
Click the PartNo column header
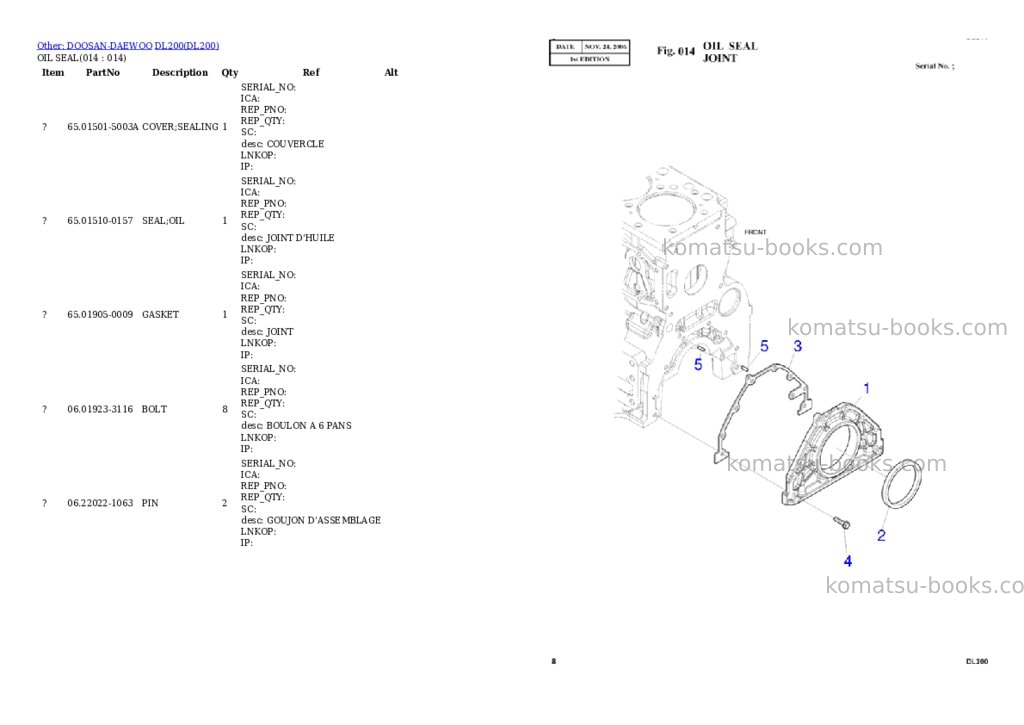coord(103,72)
